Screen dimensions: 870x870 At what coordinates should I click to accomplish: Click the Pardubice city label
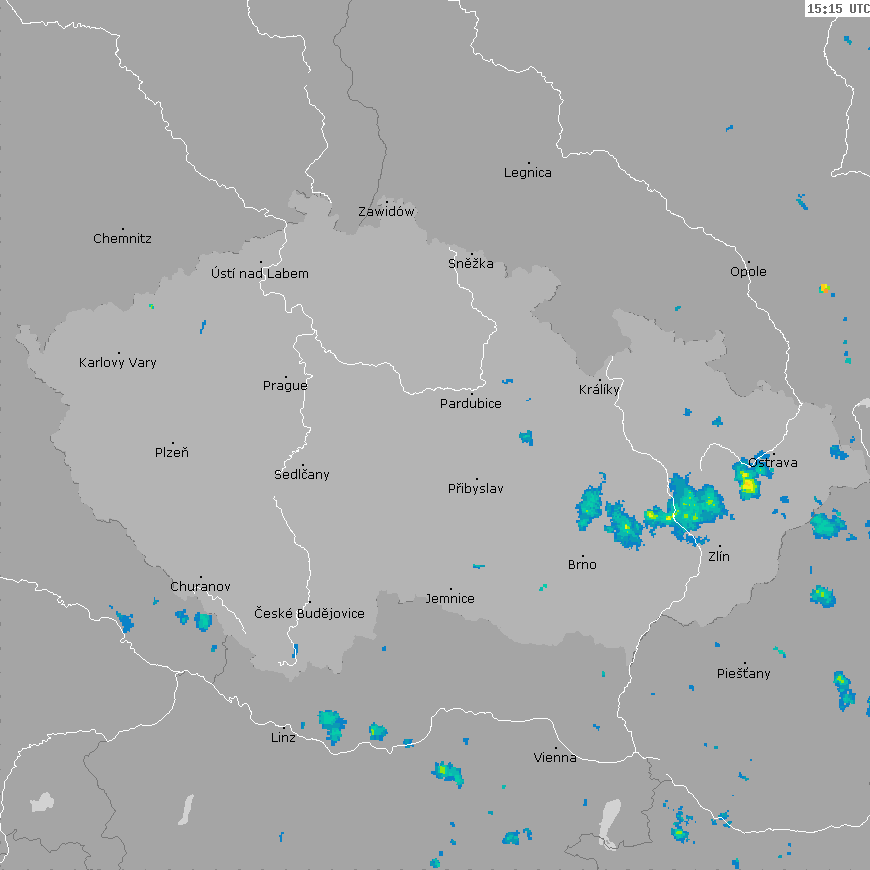coord(471,403)
